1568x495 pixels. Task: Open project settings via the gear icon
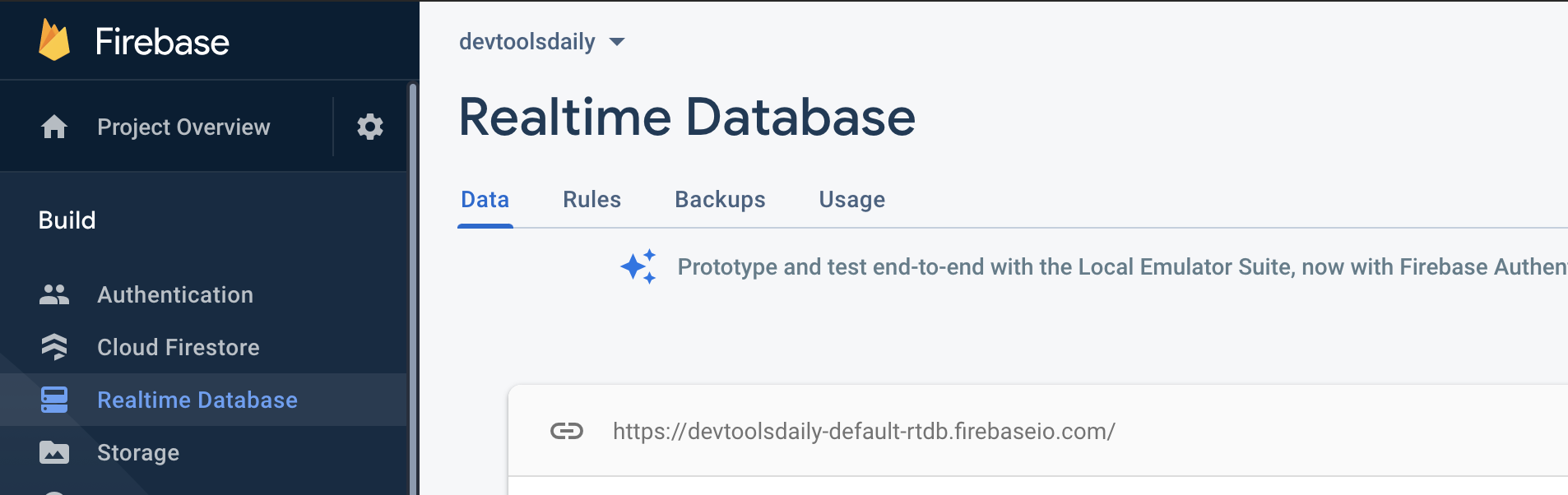click(369, 127)
